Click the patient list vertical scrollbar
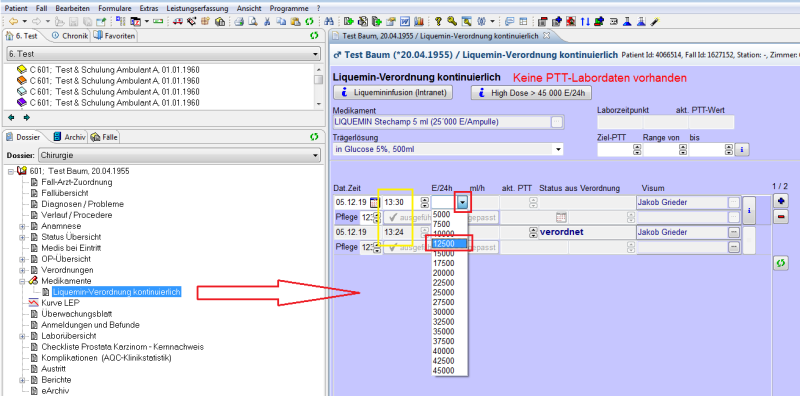This screenshot has width=800, height=396. (318, 86)
